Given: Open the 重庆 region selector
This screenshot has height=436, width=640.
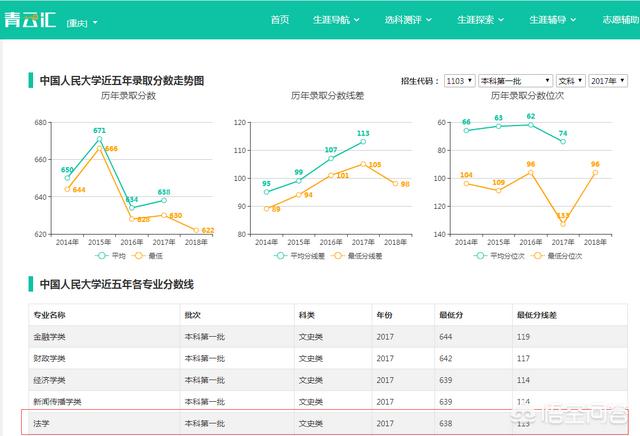Looking at the screenshot, I should click(82, 23).
